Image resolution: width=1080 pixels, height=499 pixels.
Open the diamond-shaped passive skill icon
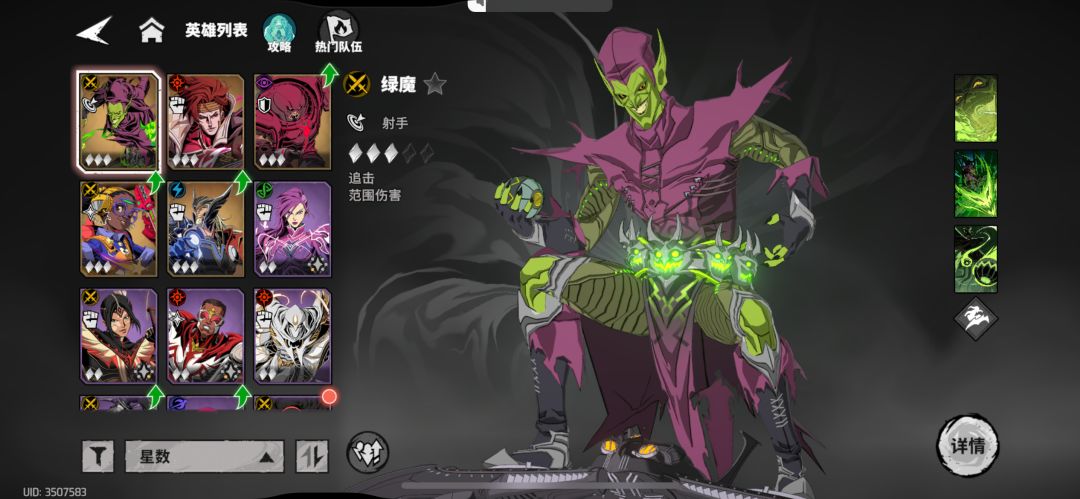(x=976, y=318)
